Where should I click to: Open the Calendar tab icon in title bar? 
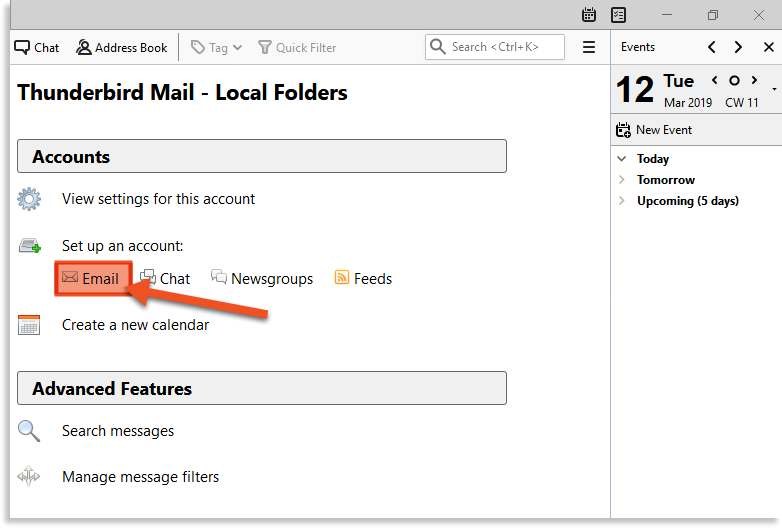(589, 15)
